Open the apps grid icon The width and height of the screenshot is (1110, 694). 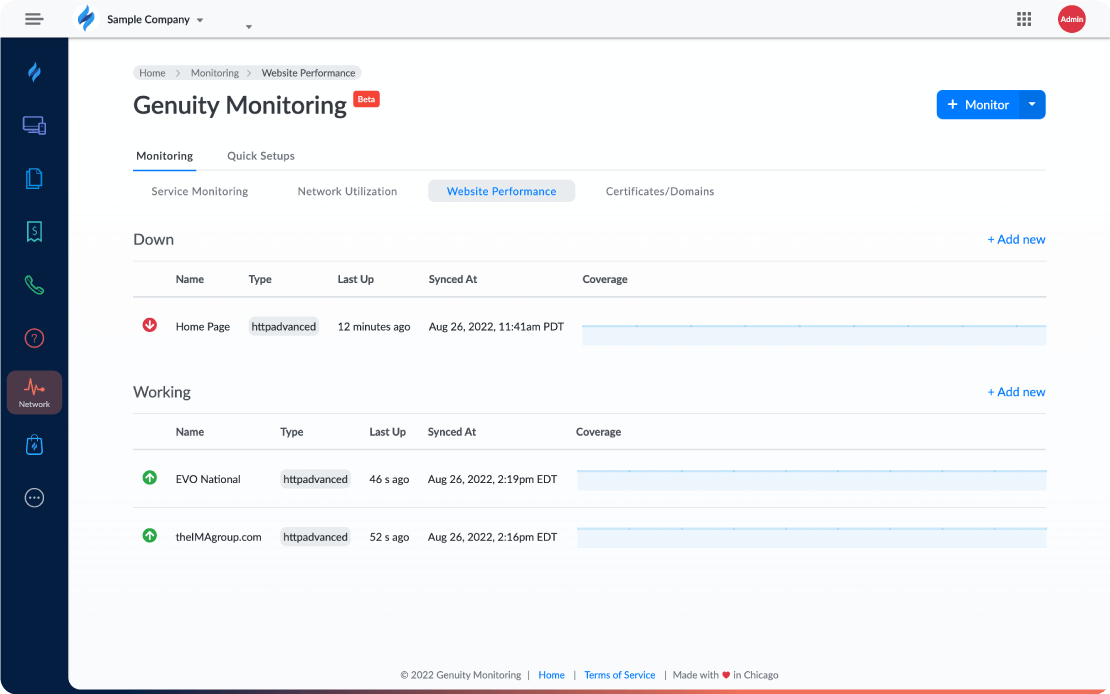1024,19
